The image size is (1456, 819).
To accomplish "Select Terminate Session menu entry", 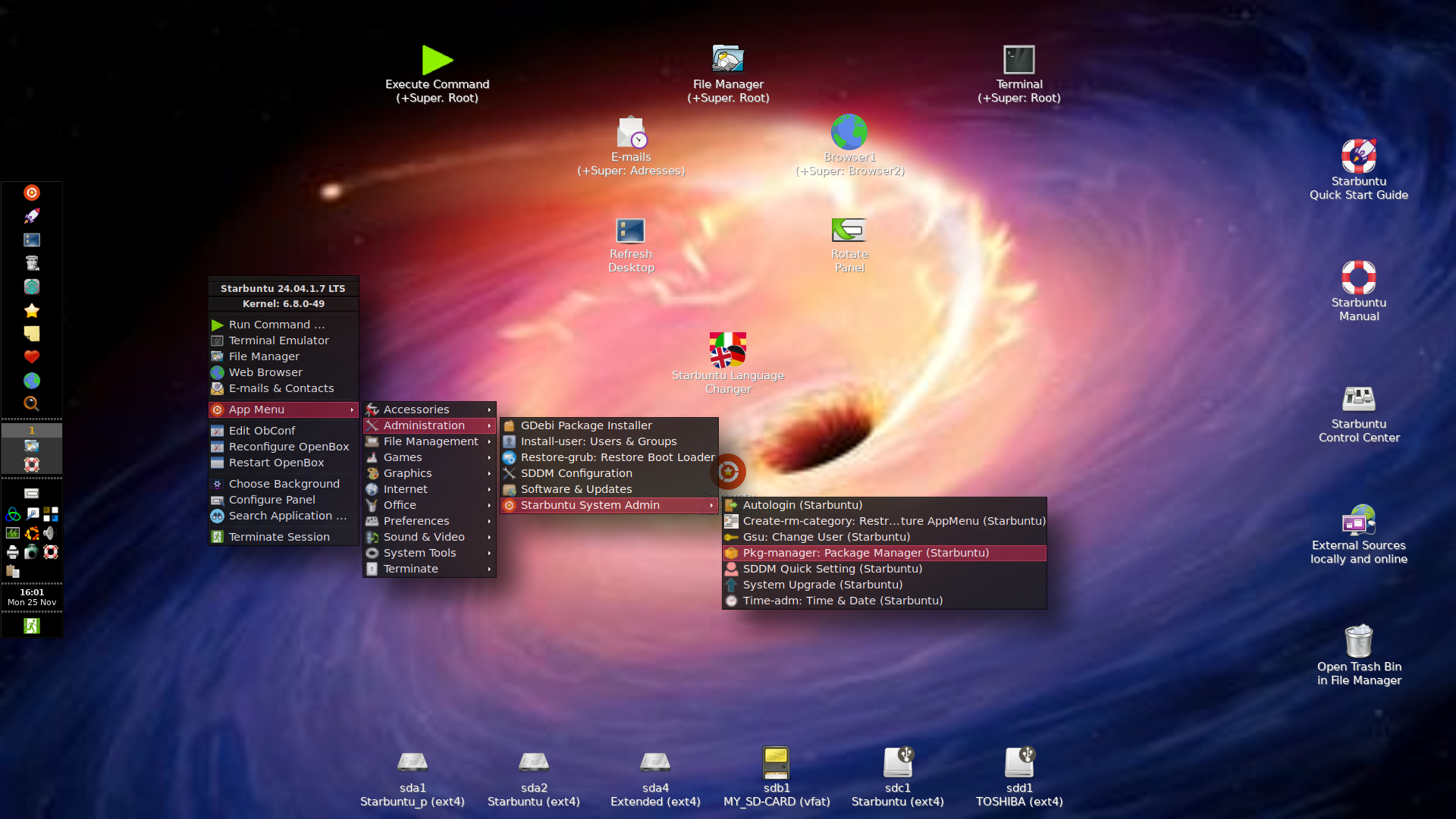I will (284, 537).
